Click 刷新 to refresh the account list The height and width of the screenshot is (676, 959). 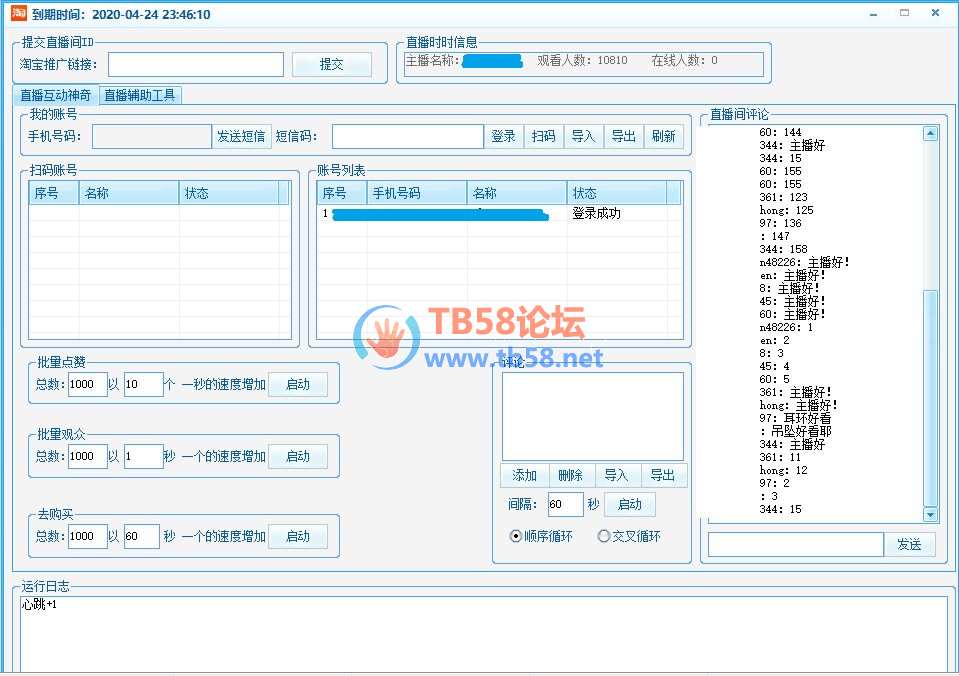(x=664, y=136)
